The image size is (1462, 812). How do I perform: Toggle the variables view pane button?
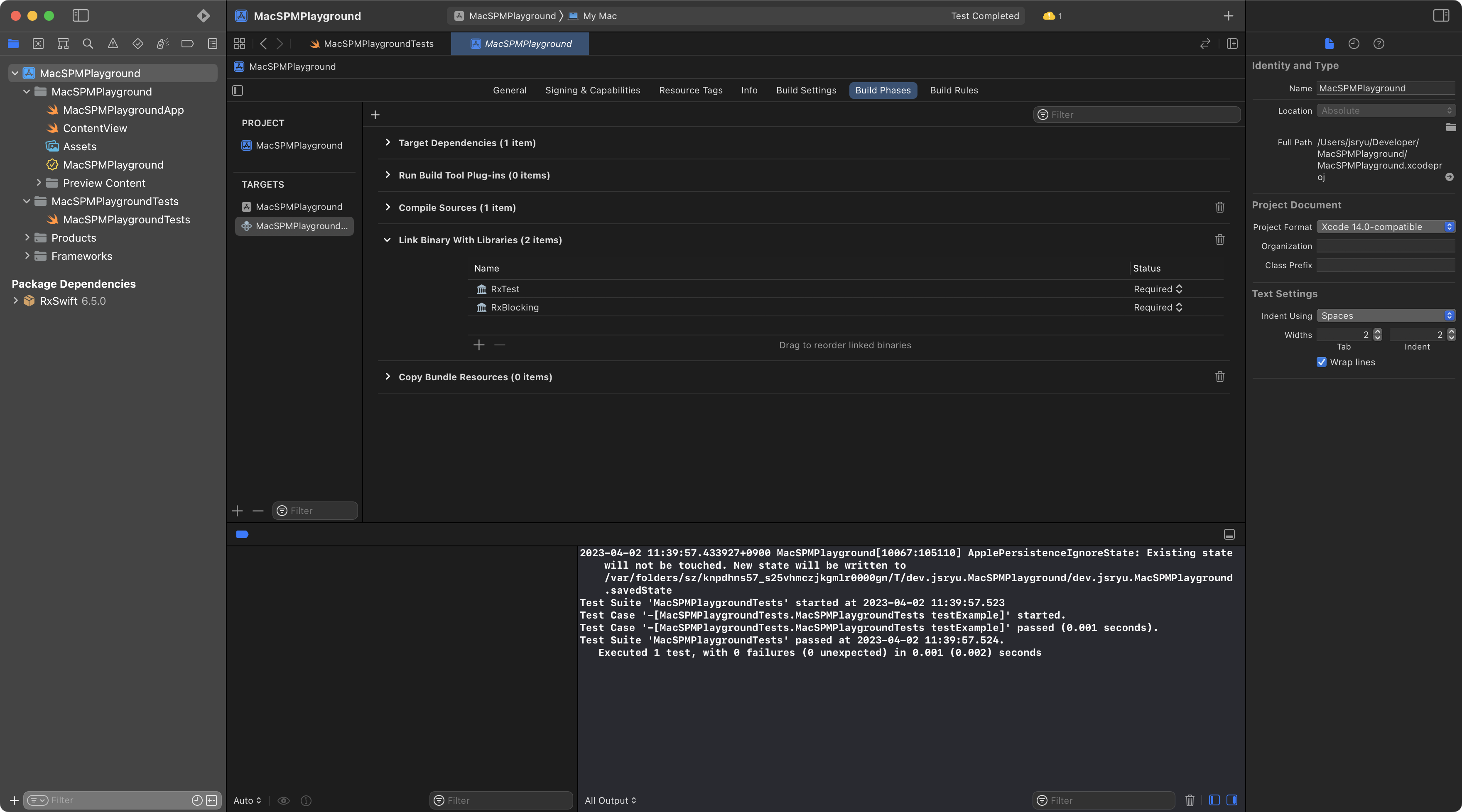1214,800
